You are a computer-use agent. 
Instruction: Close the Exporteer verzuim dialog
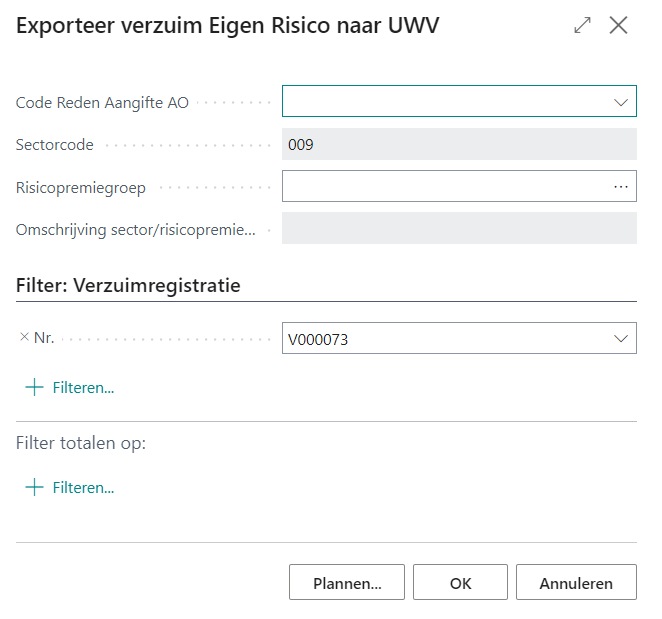(x=619, y=26)
